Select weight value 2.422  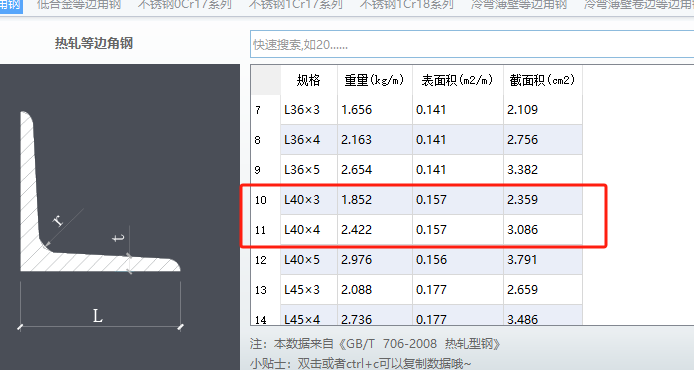coord(375,230)
